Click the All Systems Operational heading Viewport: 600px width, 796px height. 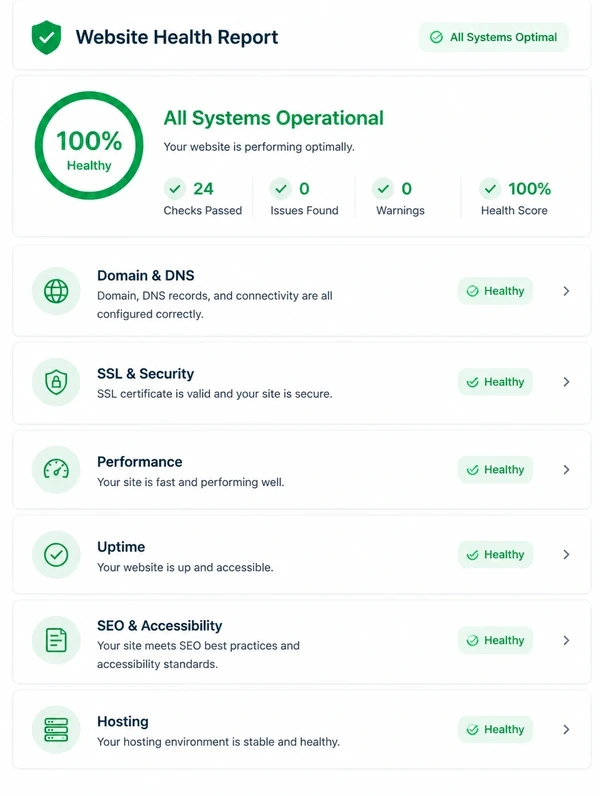tap(273, 118)
